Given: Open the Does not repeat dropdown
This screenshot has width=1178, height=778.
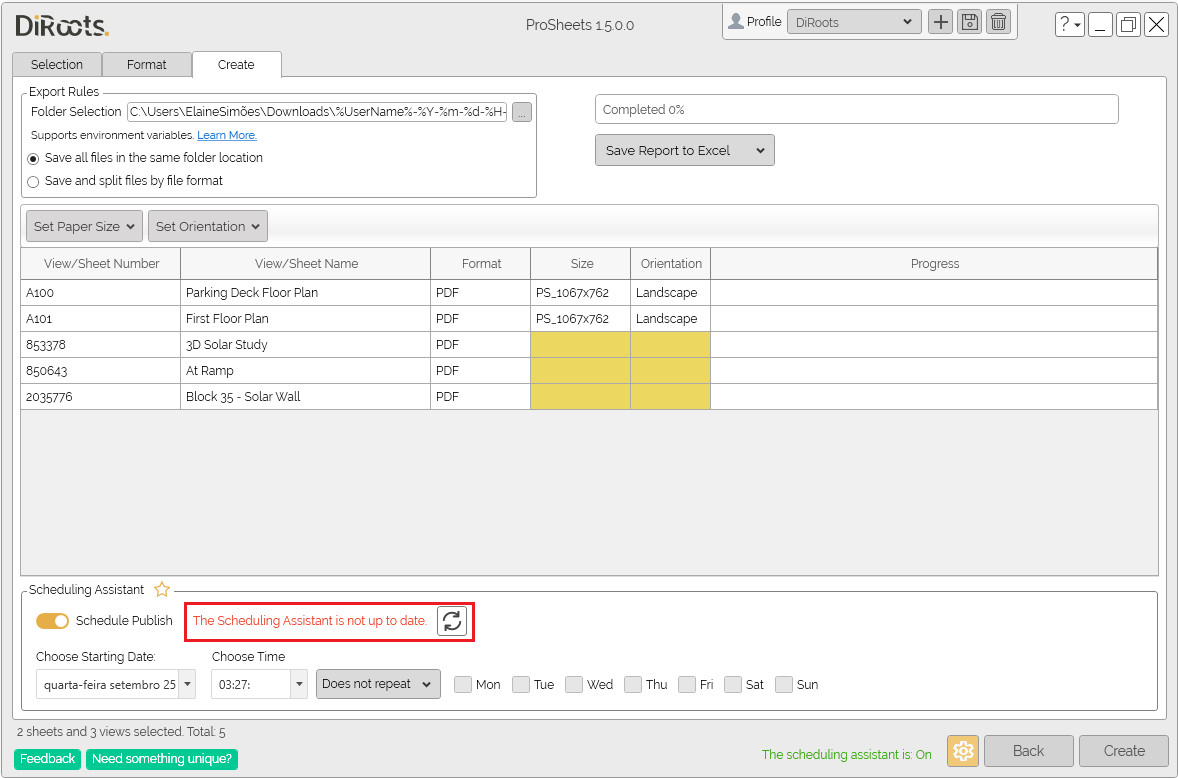Looking at the screenshot, I should pos(378,684).
